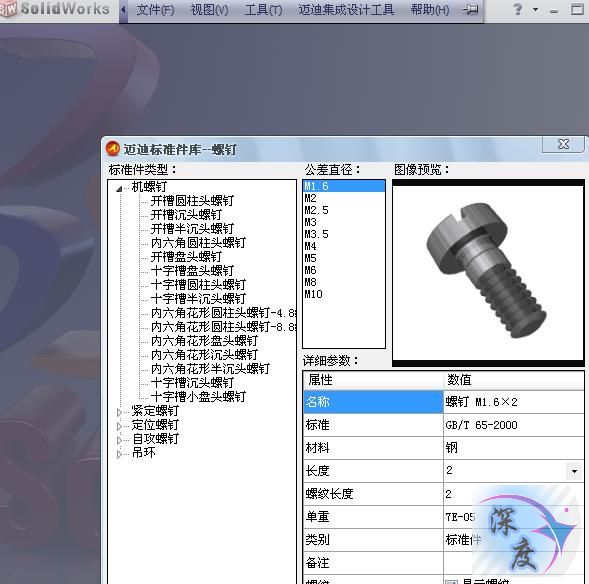
Task: Select diameter M1.6 in the list
Action: tap(344, 186)
